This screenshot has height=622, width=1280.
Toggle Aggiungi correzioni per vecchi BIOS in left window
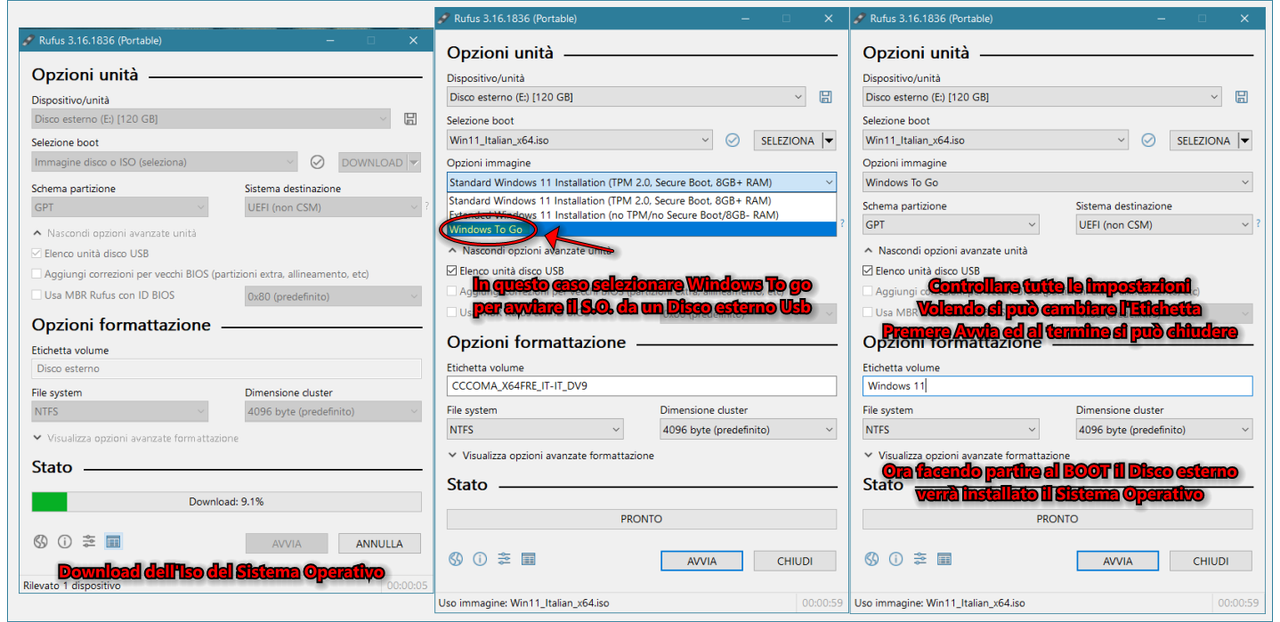click(x=37, y=274)
